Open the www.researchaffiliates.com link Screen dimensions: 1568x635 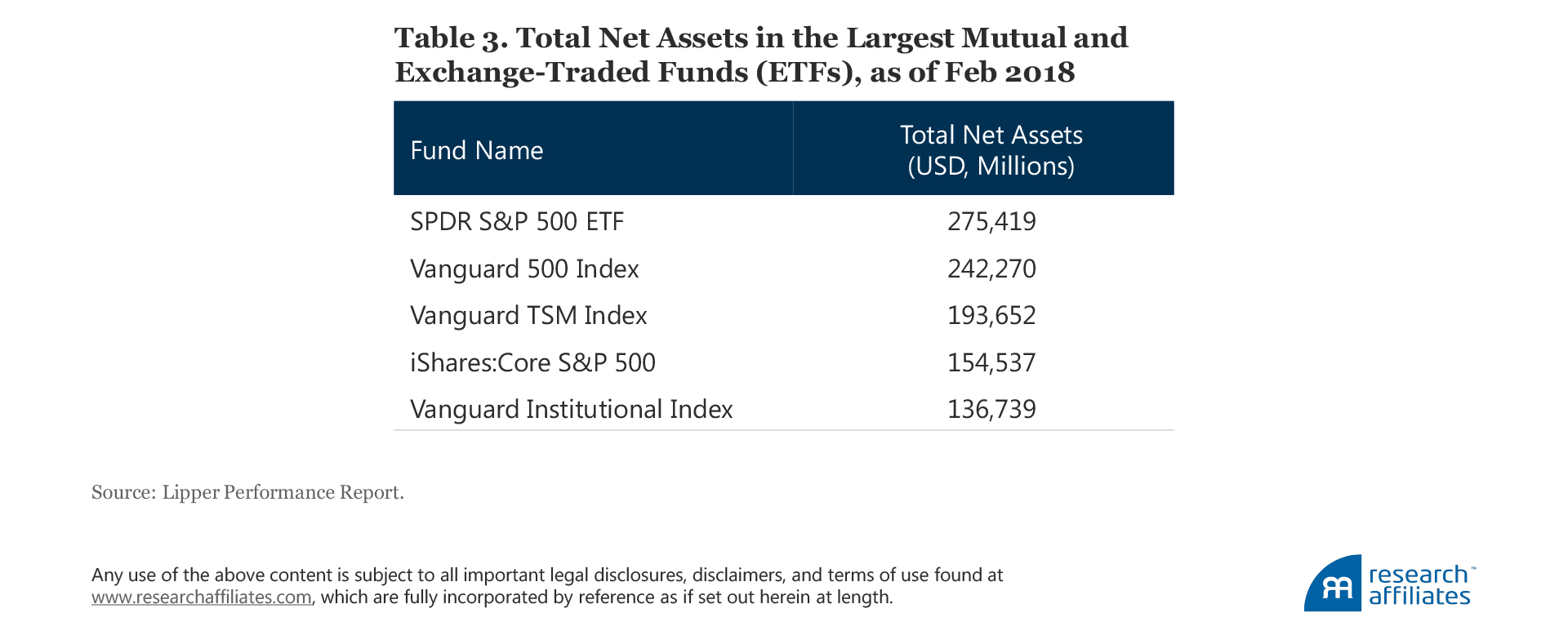201,597
